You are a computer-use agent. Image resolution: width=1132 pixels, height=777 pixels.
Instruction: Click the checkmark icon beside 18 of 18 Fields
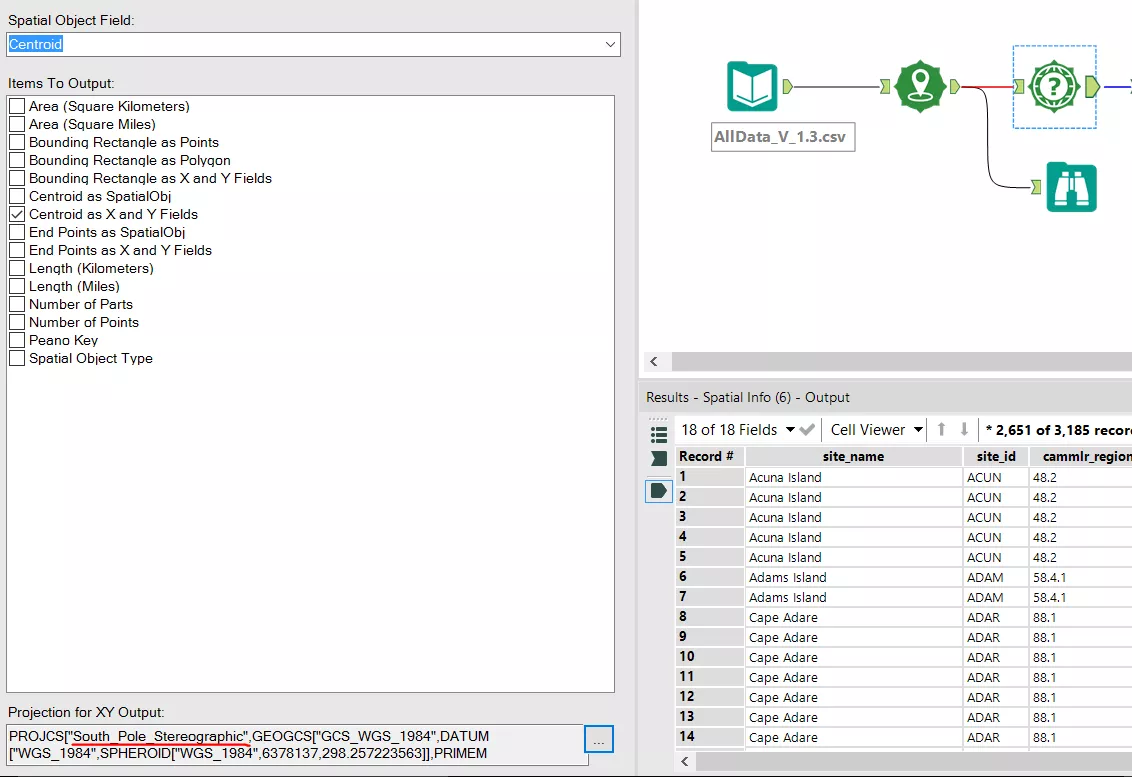point(807,430)
